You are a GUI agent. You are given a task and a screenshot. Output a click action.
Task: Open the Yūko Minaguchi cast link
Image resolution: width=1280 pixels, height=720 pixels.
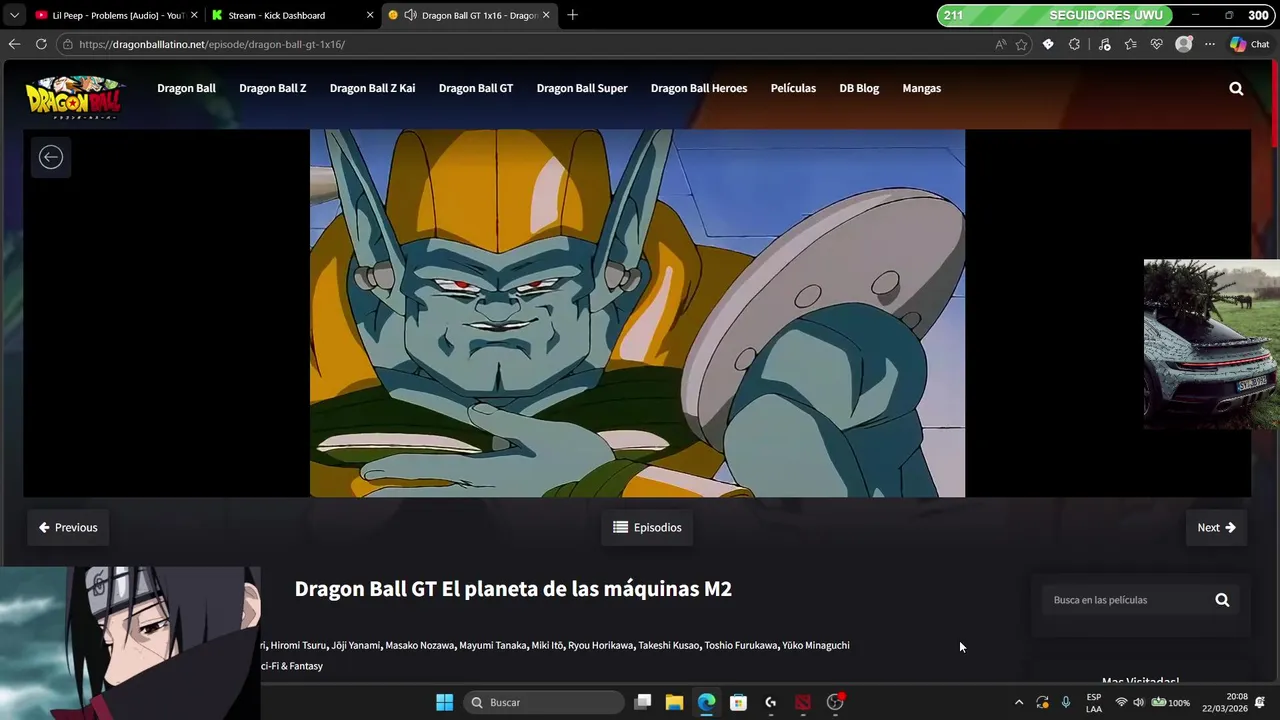coord(816,645)
